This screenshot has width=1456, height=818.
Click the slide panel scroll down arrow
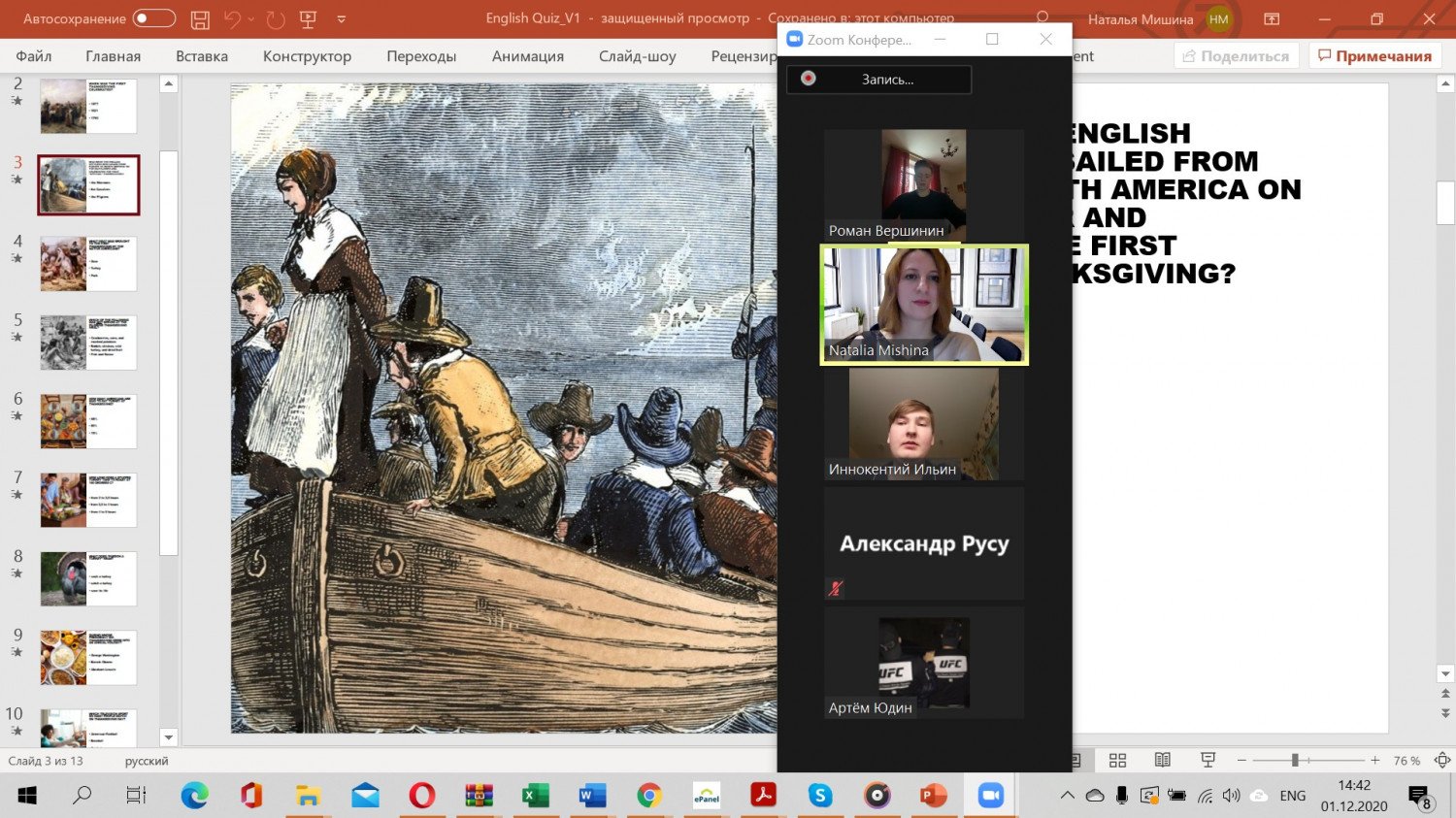[168, 737]
